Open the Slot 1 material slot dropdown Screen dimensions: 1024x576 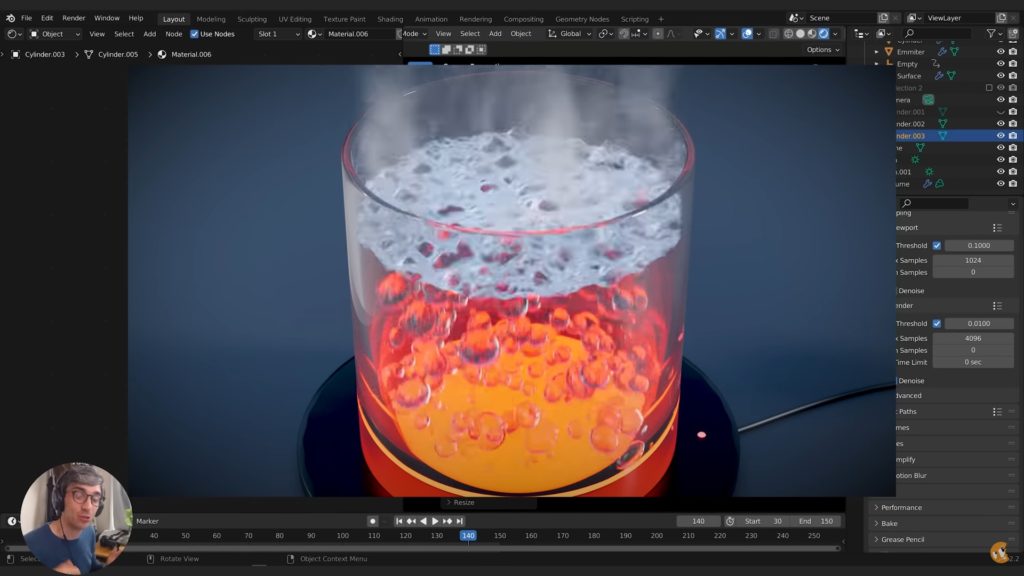pos(277,34)
